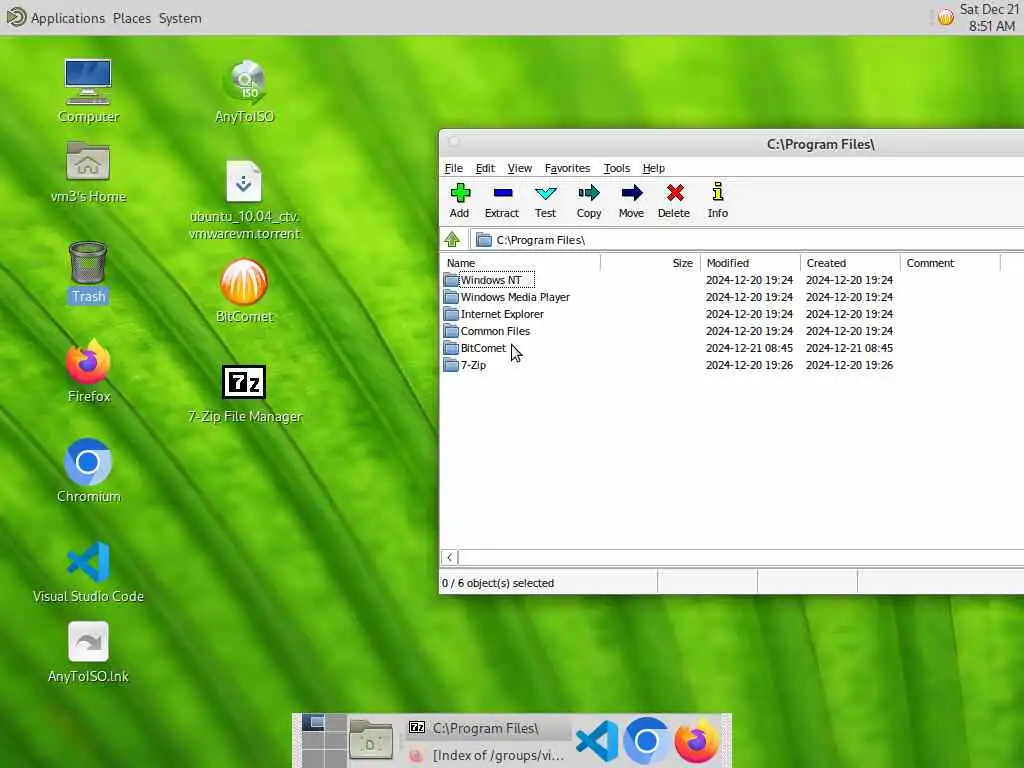
Task: Select the AnyToISO.lnk shortcut icon
Action: click(88, 652)
